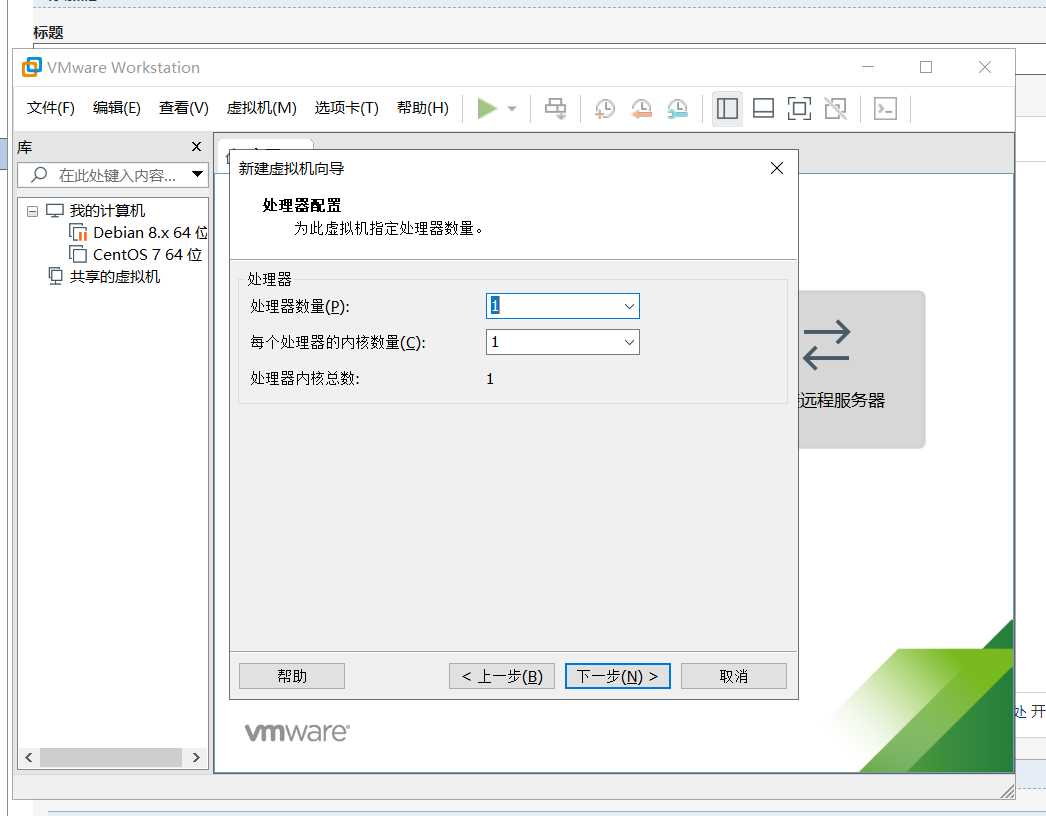Toggle the library sidebar view icon
Viewport: 1046px width, 816px height.
coord(727,108)
